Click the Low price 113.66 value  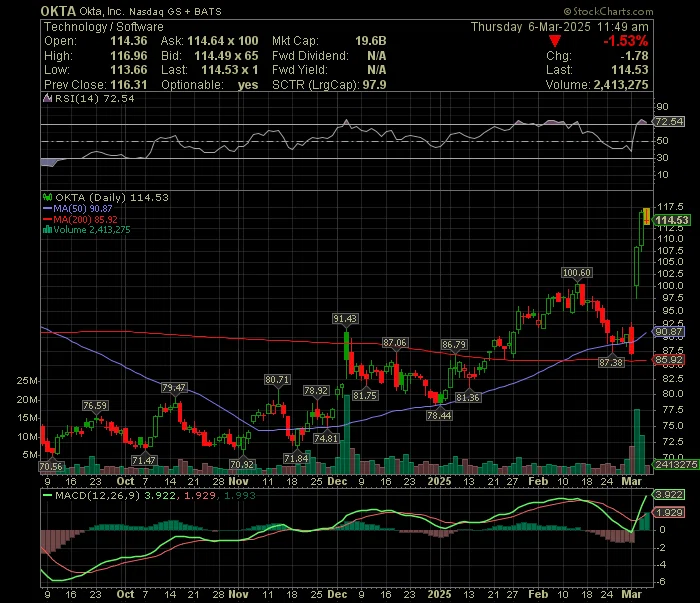(x=129, y=70)
